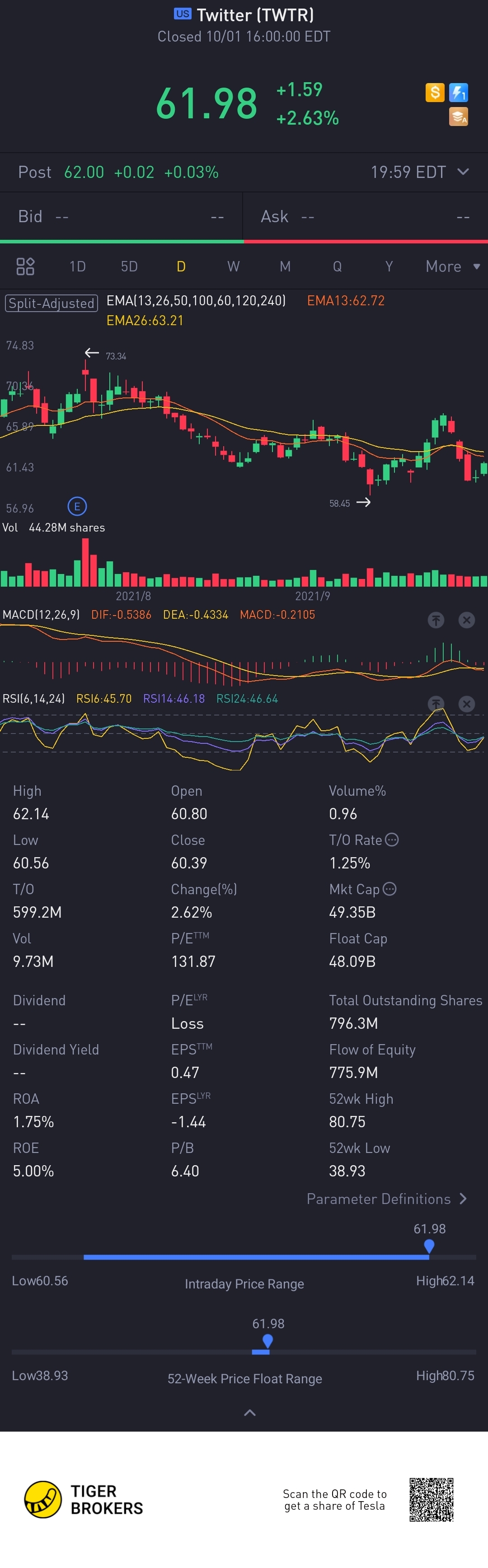Tap the Scan the QR code text
Image resolution: width=488 pixels, height=1568 pixels.
click(334, 1499)
